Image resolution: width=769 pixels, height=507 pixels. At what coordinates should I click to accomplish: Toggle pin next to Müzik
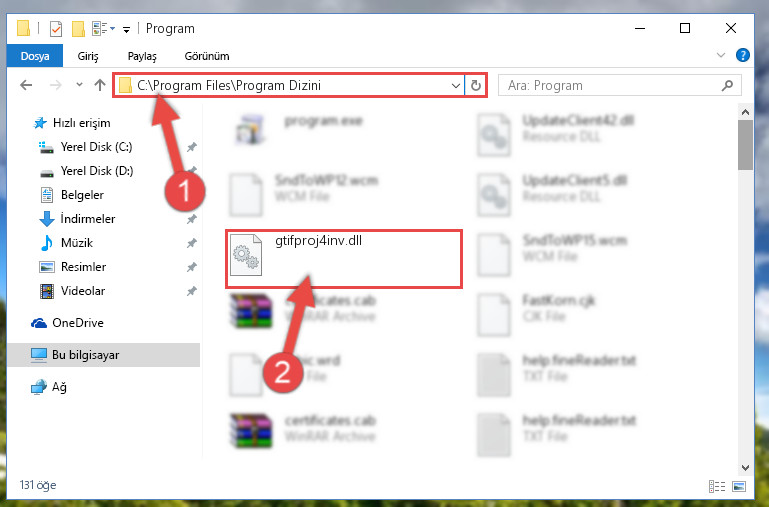[x=192, y=243]
